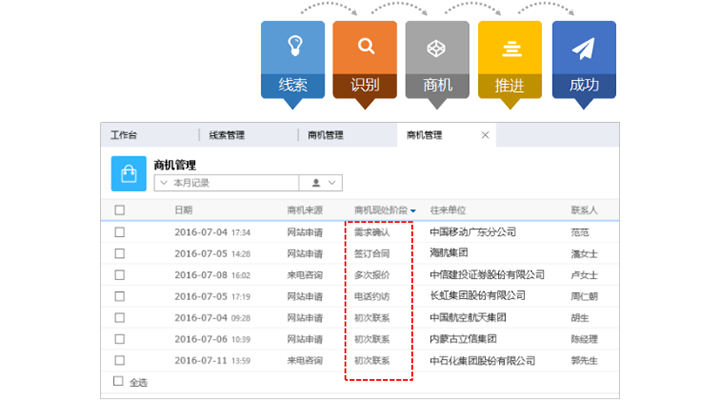Select the 识别 magnifier stage icon
The height and width of the screenshot is (400, 720).
365,47
